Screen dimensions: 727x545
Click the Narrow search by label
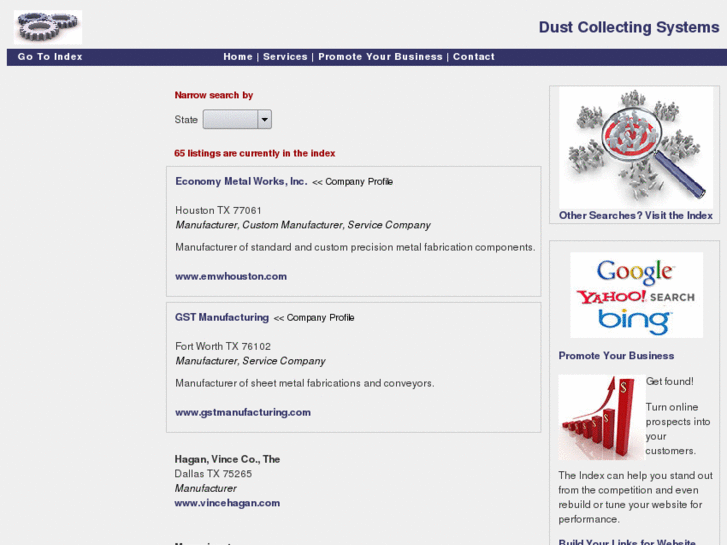214,95
